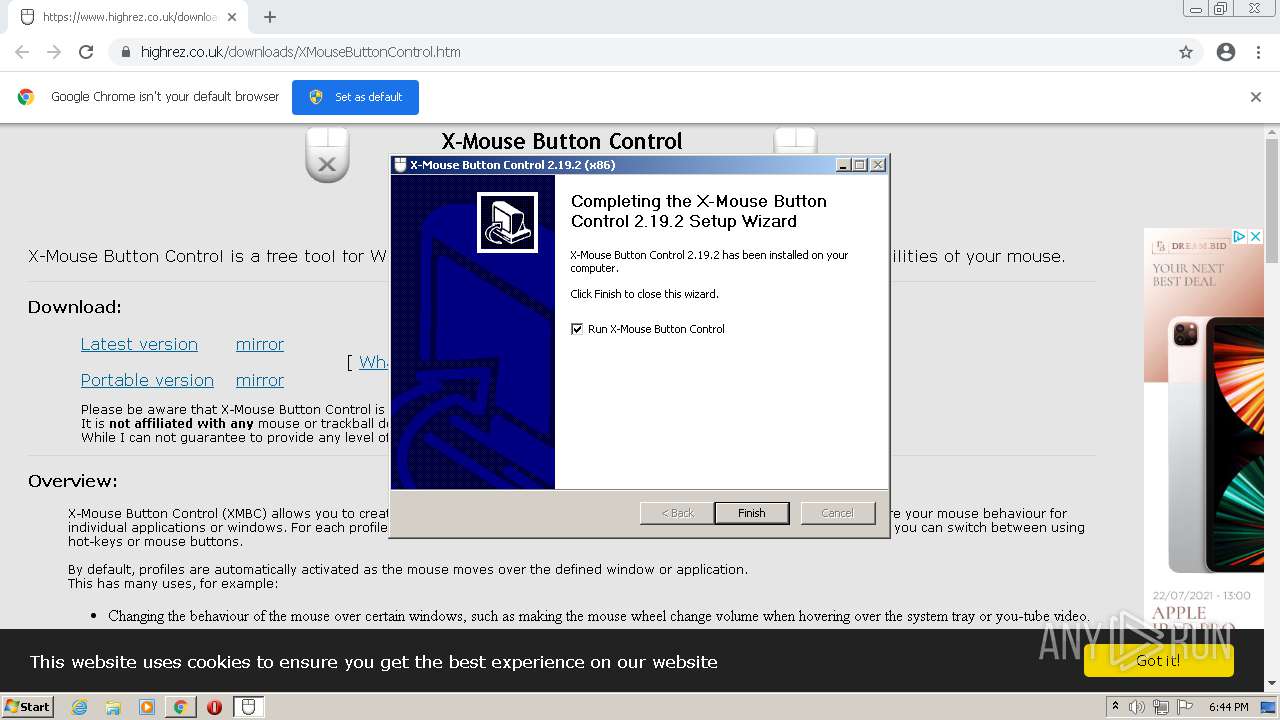Screen dimensions: 1280x720
Task: Click the system clock showing 6:44 PM
Action: pos(1228,707)
